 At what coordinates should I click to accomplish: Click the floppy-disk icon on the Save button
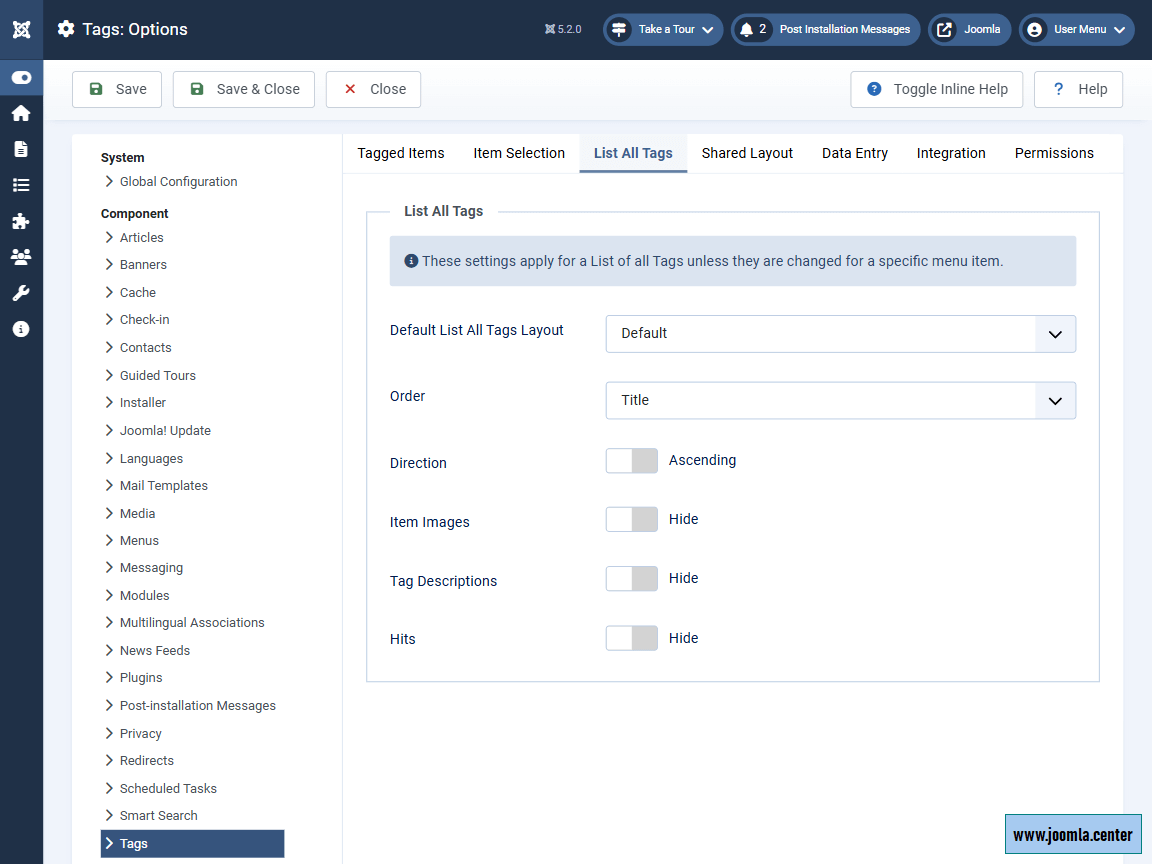[96, 89]
